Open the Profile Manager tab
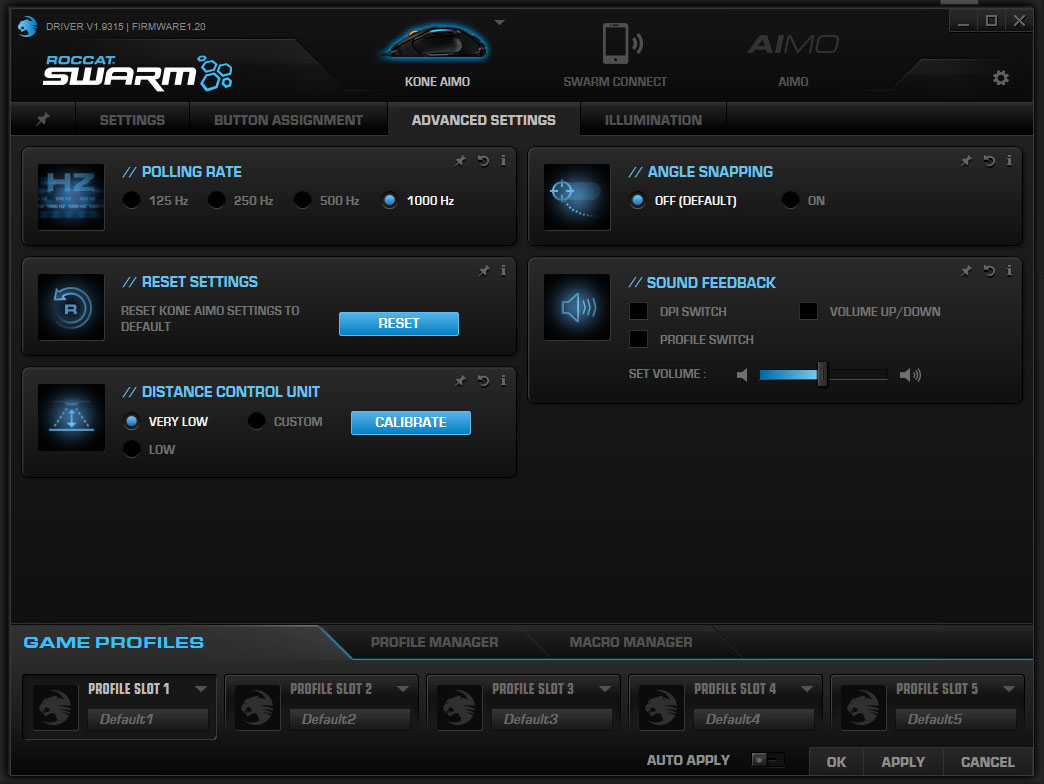The image size is (1044, 784). point(434,642)
